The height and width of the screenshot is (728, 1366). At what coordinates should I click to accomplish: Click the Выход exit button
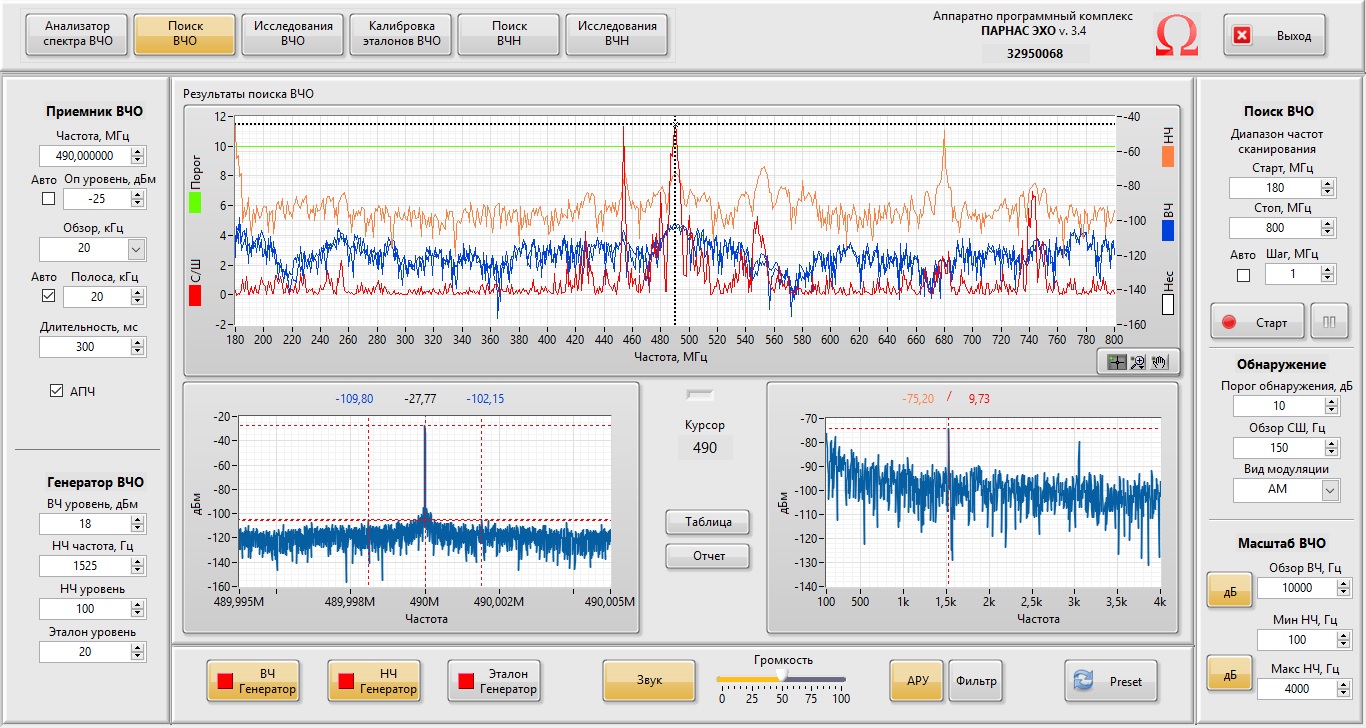1274,36
